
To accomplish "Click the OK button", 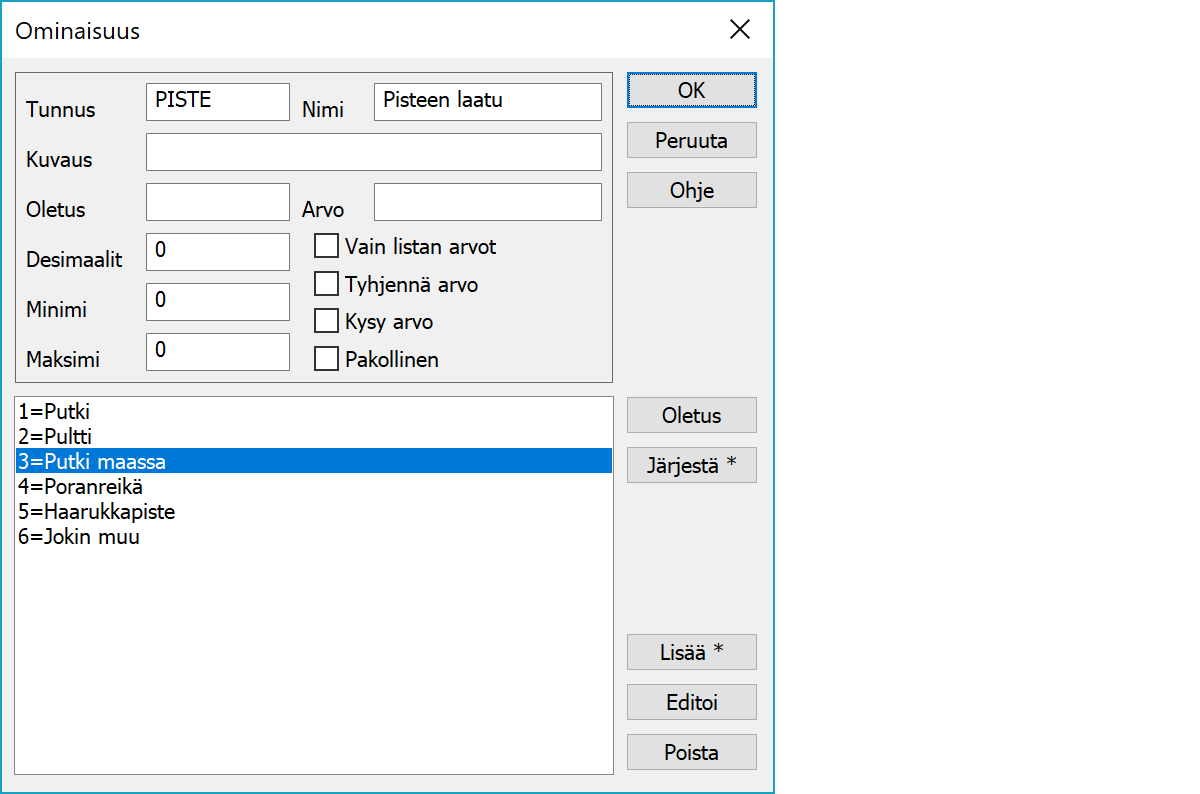I will [691, 90].
